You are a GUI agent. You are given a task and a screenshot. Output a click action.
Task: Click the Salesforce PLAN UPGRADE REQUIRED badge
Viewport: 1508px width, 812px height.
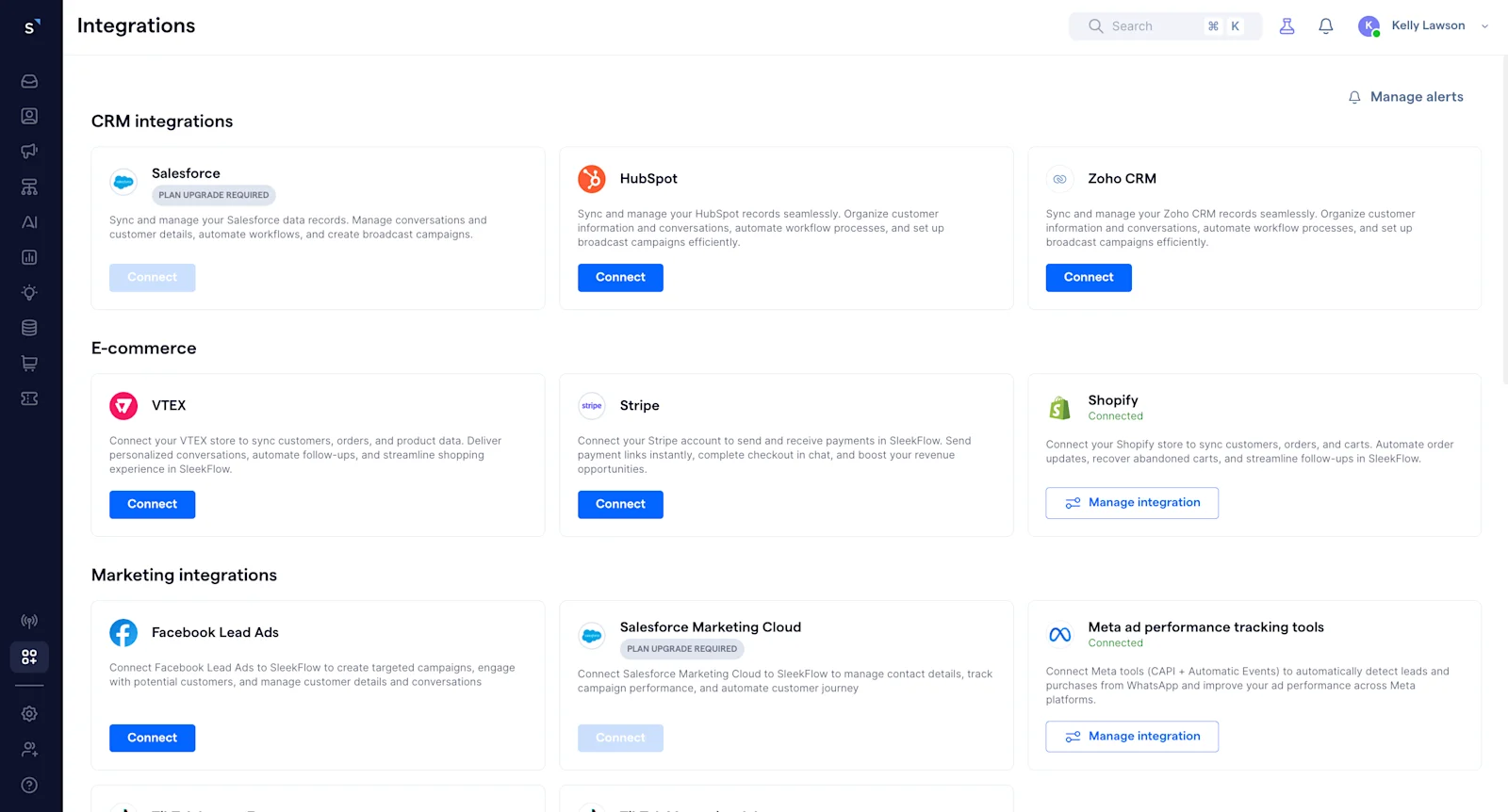point(214,195)
